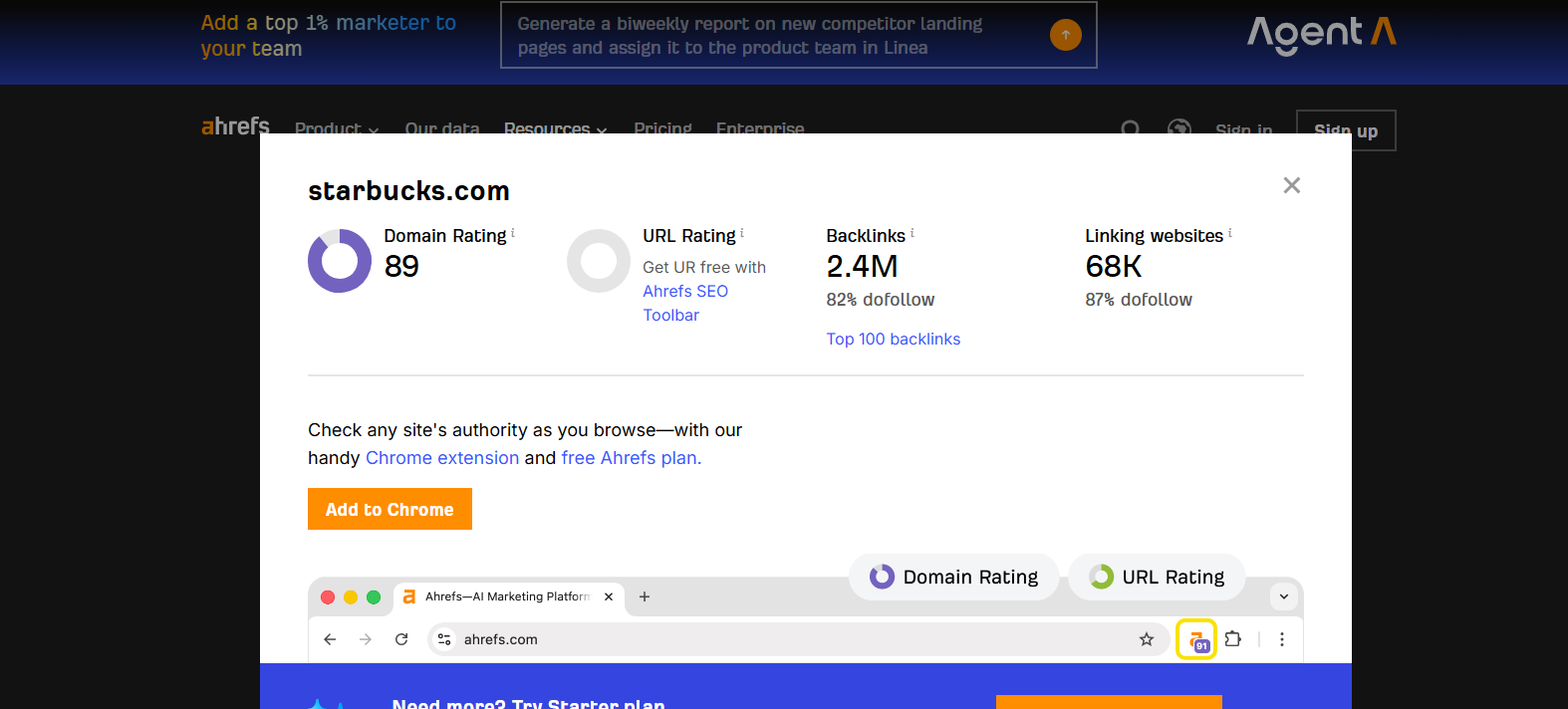Click the Add to Chrome button
1568x709 pixels.
390,509
